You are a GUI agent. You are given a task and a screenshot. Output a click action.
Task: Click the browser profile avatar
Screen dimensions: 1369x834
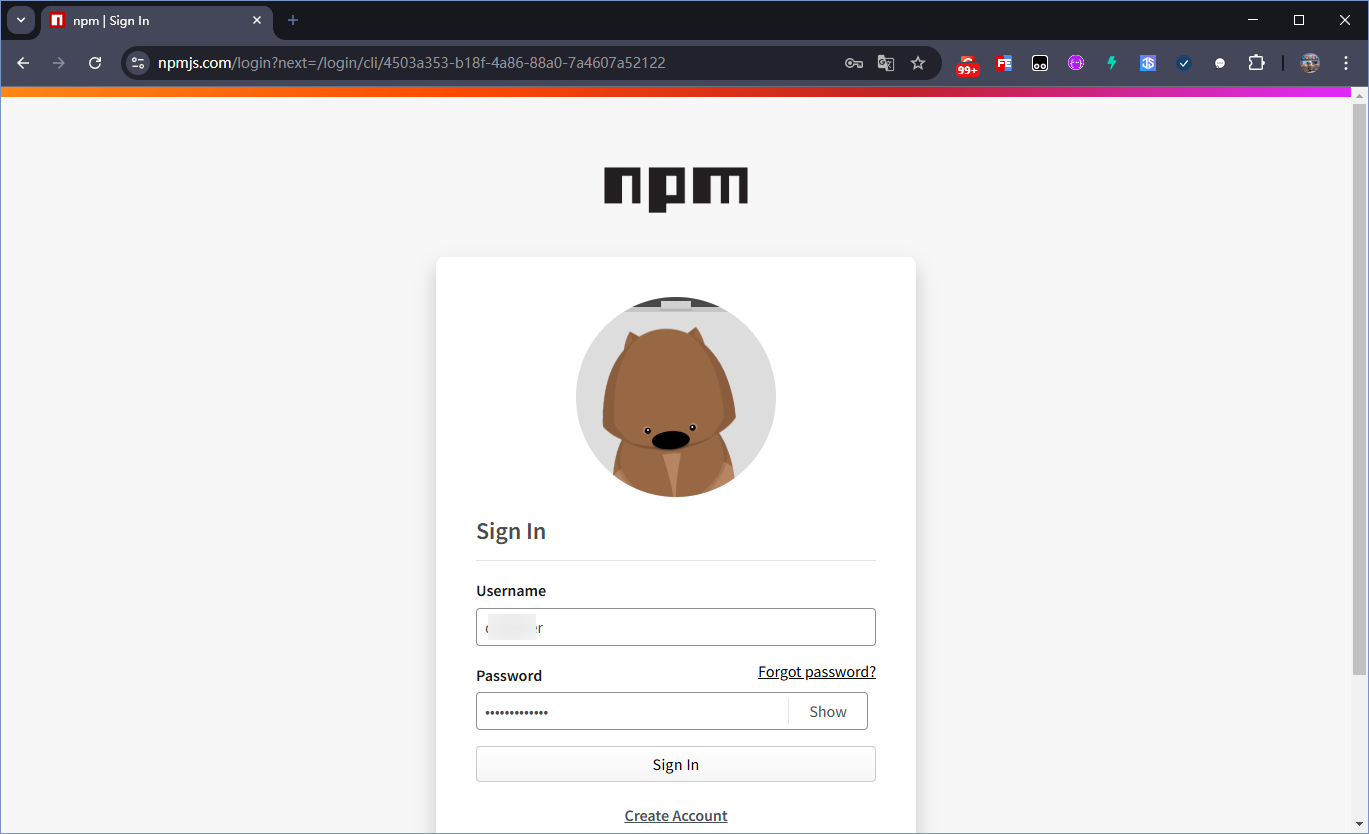[1309, 62]
